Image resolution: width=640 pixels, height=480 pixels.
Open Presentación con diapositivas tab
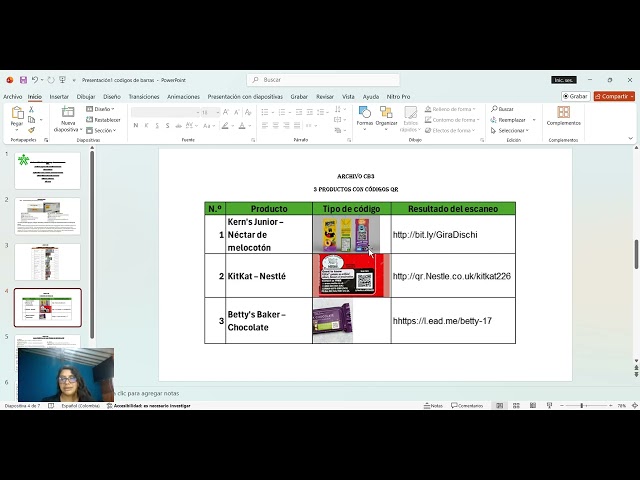click(245, 97)
